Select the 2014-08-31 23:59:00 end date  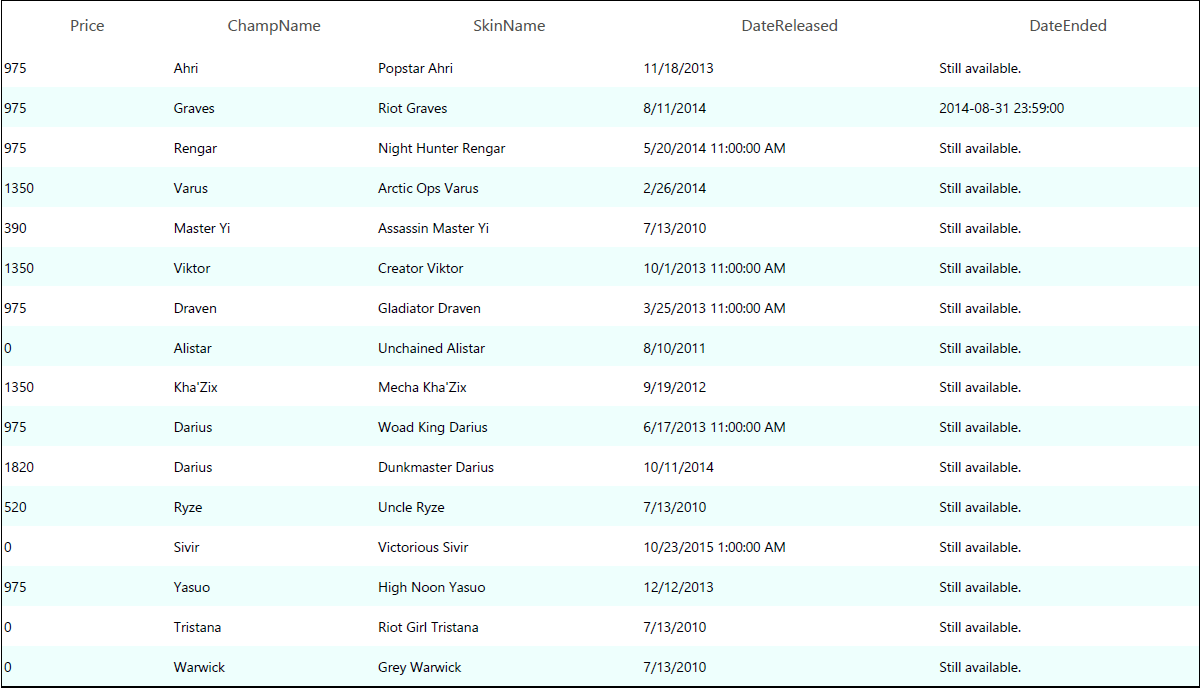1002,108
